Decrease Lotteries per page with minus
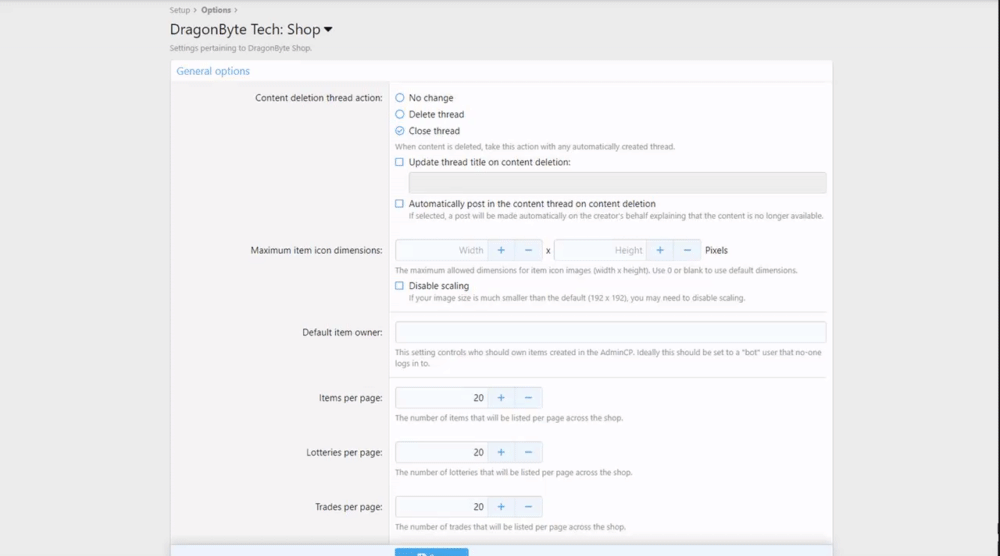Screen dimensions: 1000x556 pos(528,453)
